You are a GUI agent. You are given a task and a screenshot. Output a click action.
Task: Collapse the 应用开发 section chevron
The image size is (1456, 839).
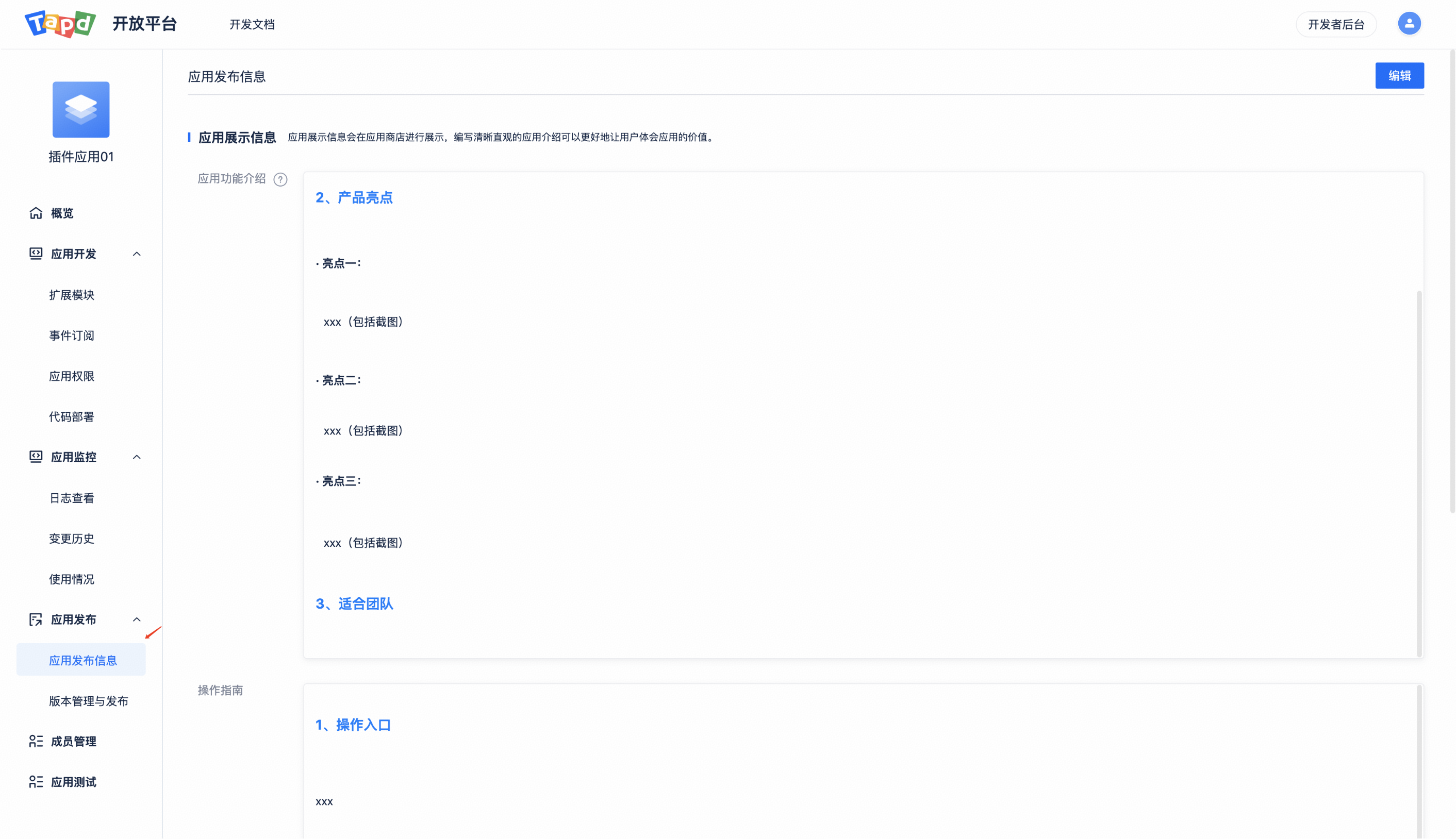click(137, 254)
